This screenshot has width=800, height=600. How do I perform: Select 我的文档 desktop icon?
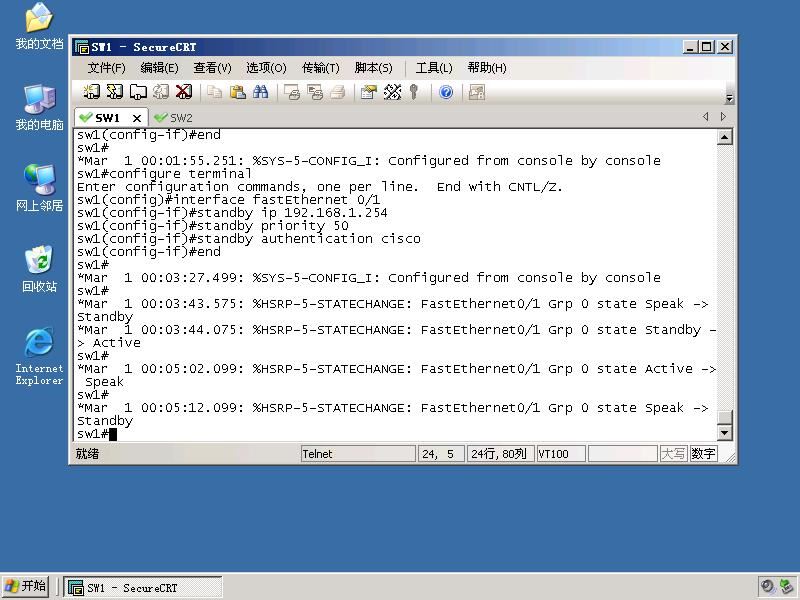coord(39,26)
